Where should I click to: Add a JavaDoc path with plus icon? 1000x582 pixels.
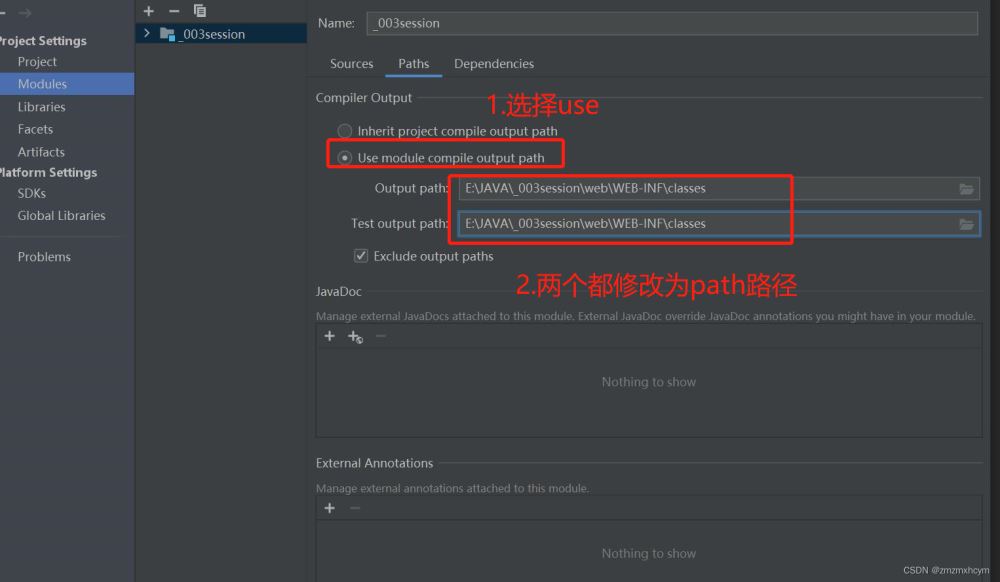329,337
